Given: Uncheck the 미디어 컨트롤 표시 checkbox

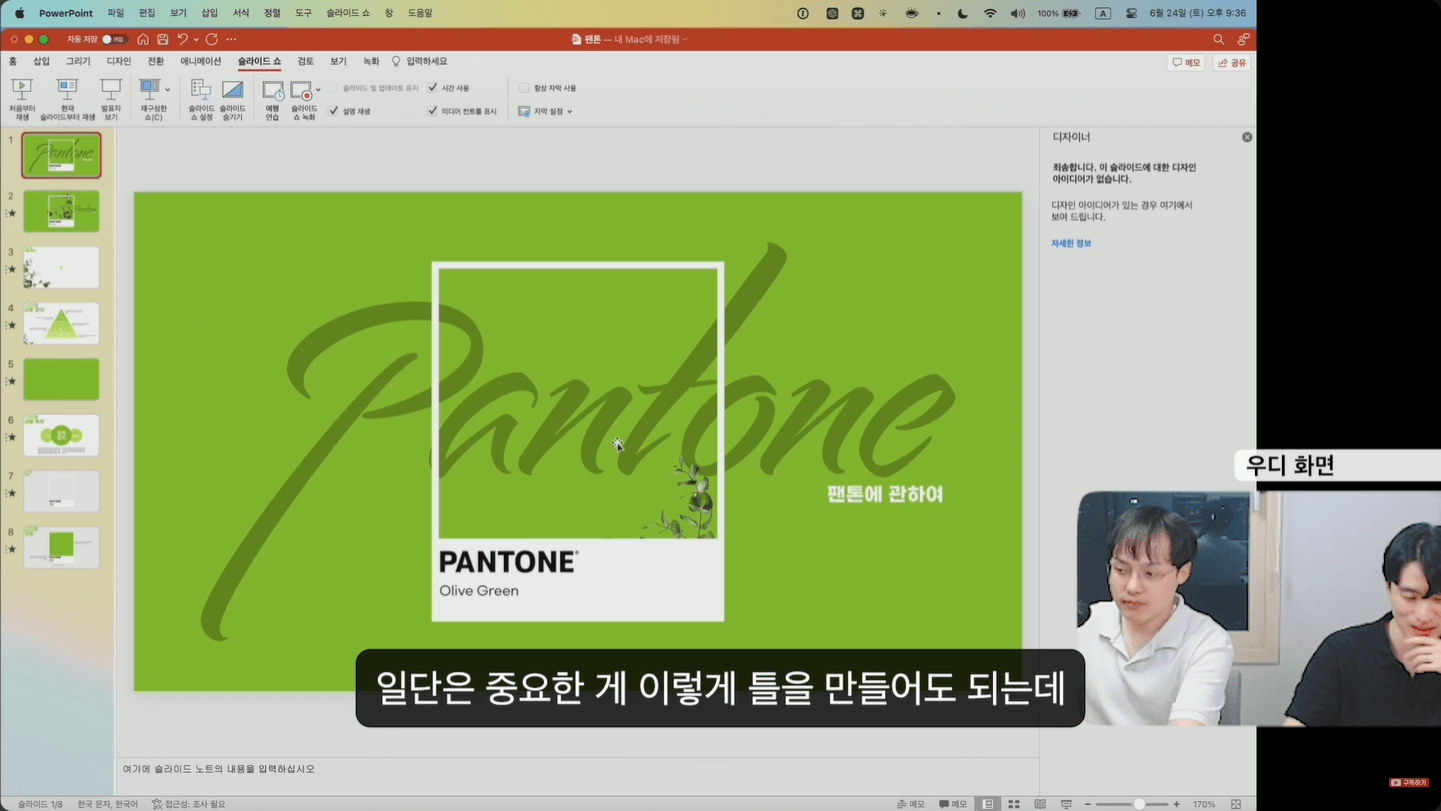Looking at the screenshot, I should [433, 111].
